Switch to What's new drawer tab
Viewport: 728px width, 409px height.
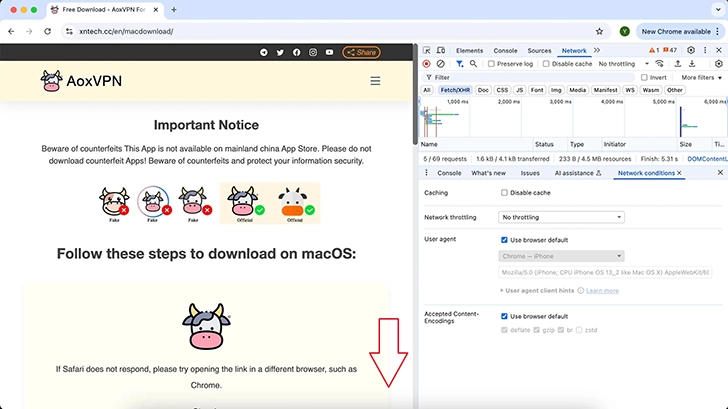(x=488, y=173)
